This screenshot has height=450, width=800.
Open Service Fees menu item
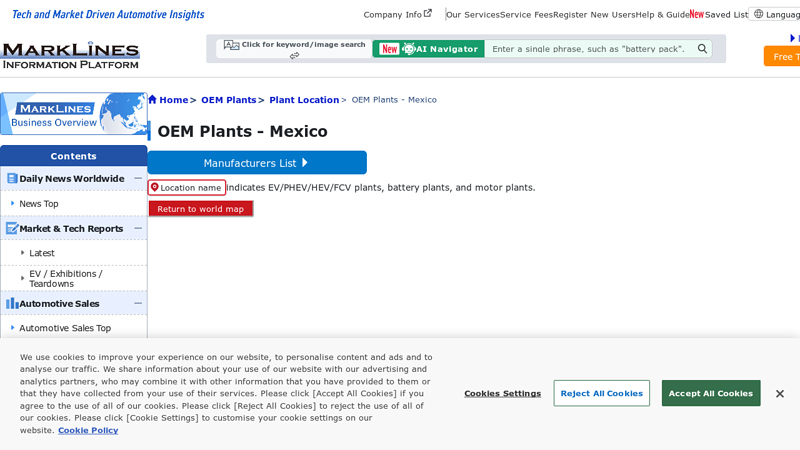pos(526,14)
